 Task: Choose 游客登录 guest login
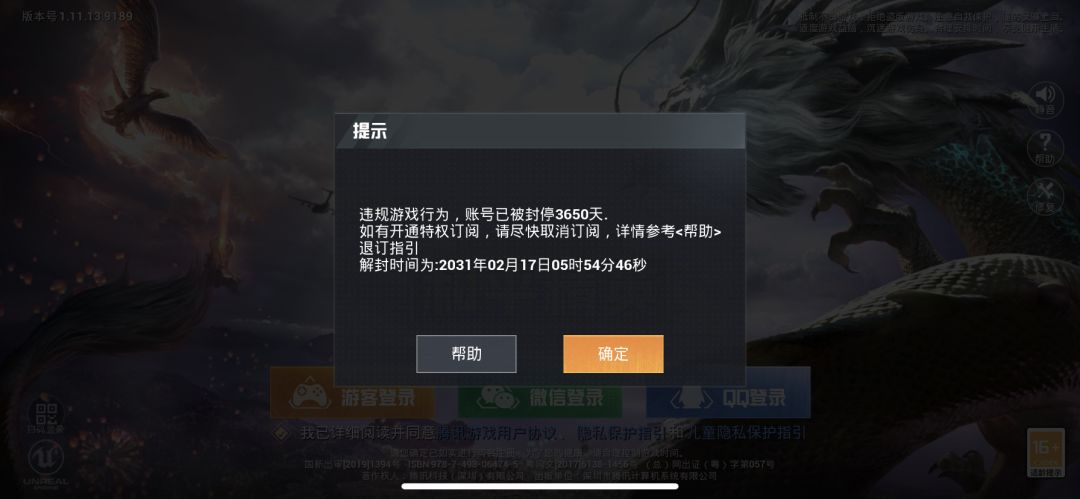pyautogui.click(x=352, y=393)
